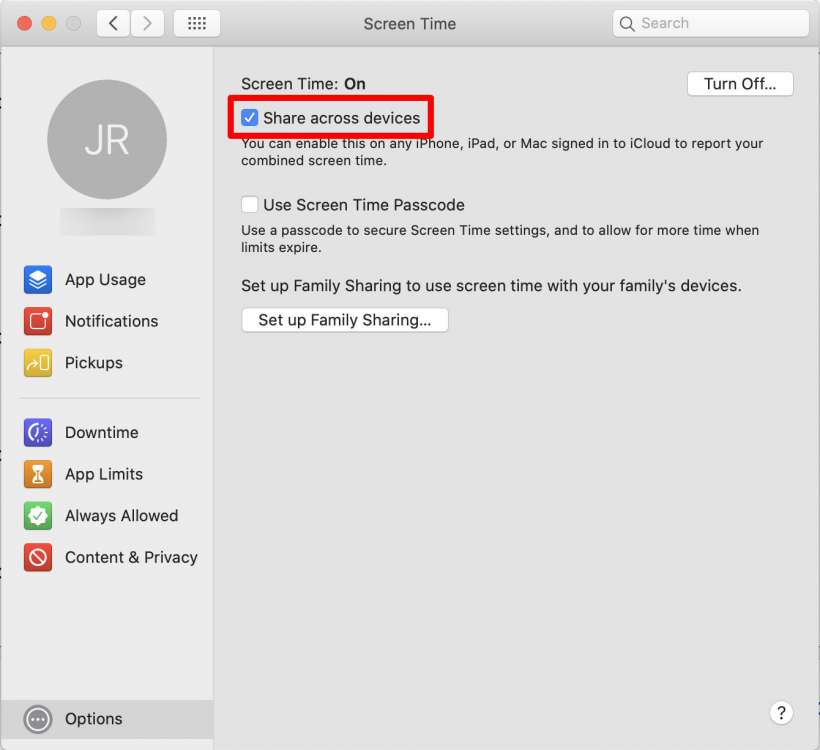Click the Downtime sidebar icon

(38, 433)
